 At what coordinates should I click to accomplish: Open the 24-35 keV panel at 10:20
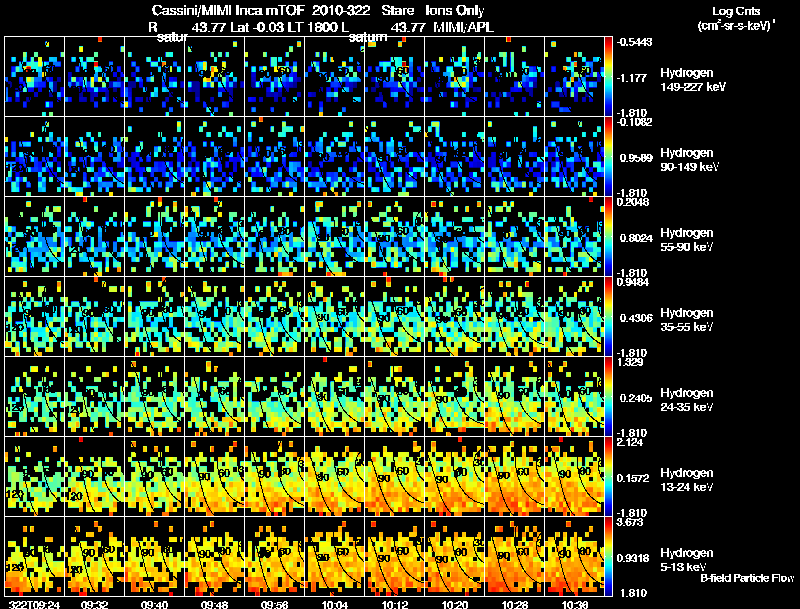pos(455,397)
